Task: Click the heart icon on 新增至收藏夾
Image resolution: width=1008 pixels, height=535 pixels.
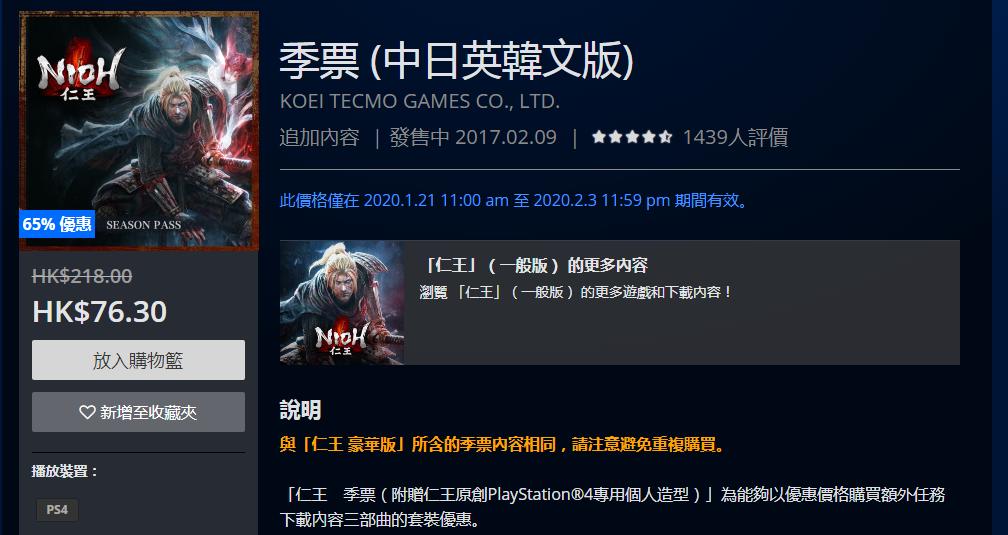Action: click(87, 412)
